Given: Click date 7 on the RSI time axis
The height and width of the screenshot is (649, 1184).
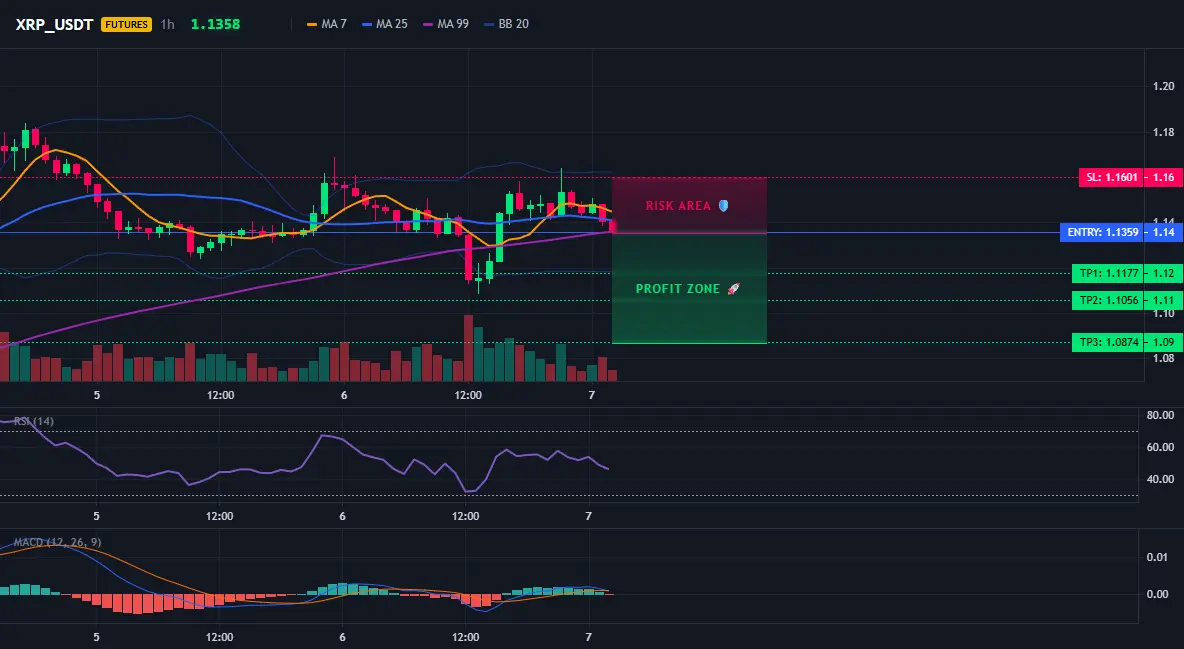Looking at the screenshot, I should coord(589,516).
